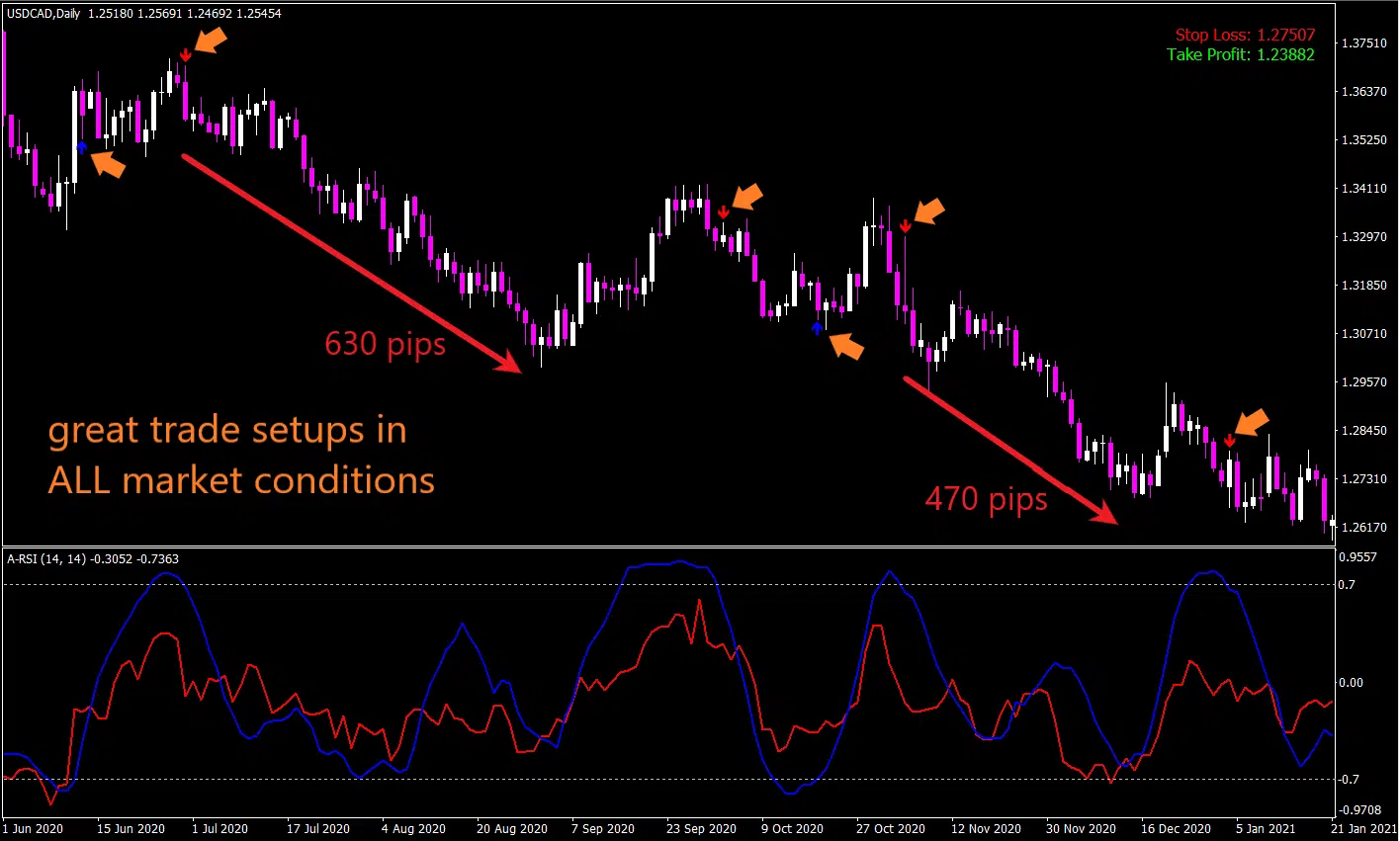The width and height of the screenshot is (1400, 841).
Task: Click the red sell arrow near 27 Oct 2020
Action: (x=906, y=226)
